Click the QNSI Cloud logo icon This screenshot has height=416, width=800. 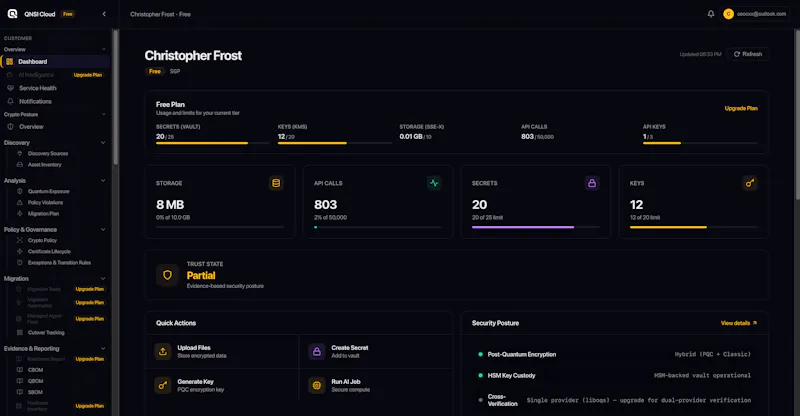pos(12,14)
